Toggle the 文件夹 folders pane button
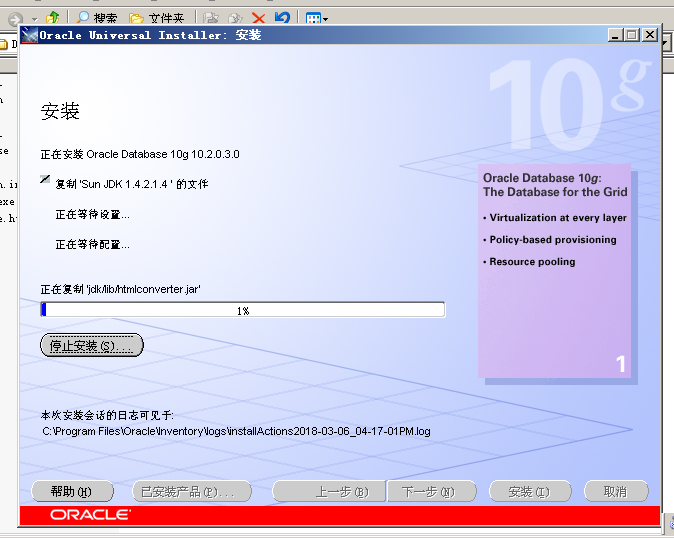This screenshot has height=538, width=674. coord(156,18)
